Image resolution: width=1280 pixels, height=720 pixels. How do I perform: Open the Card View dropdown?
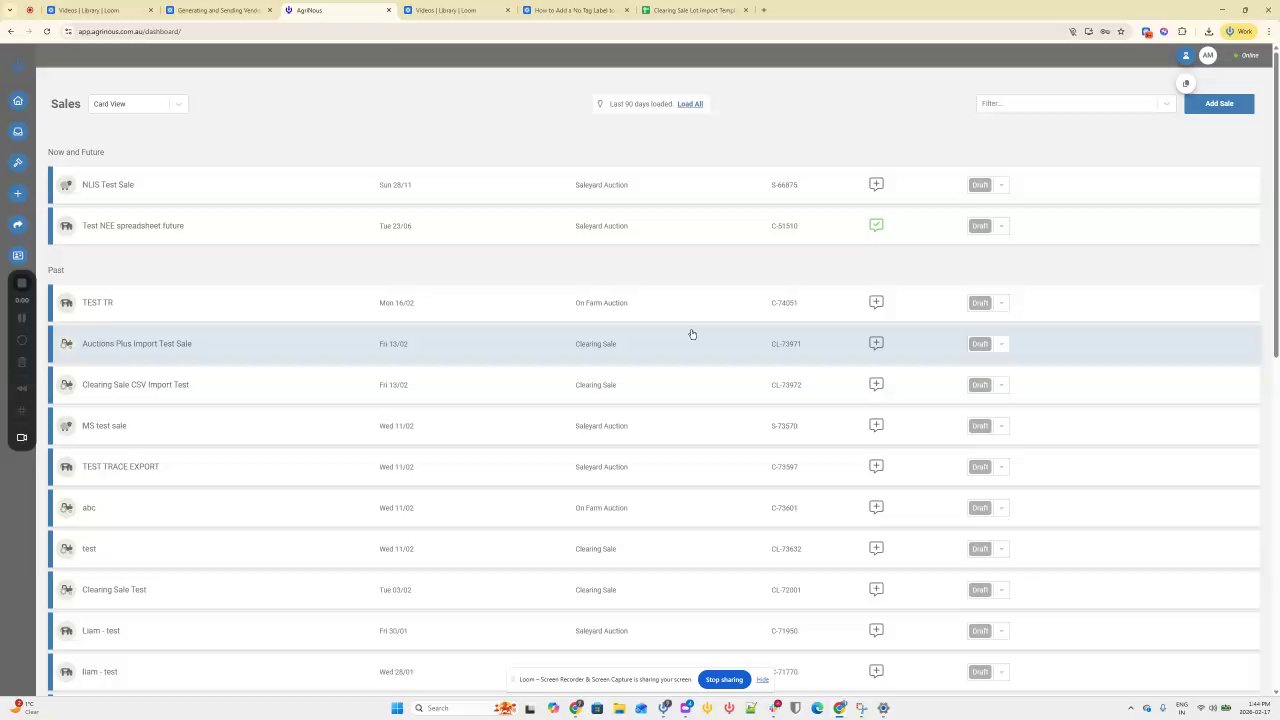pos(138,104)
